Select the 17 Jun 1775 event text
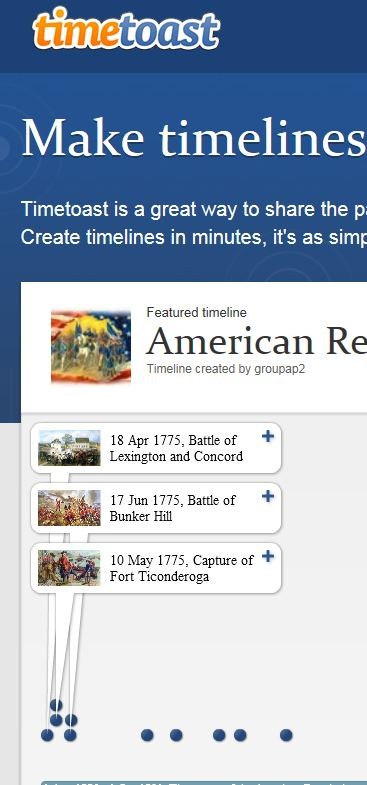Screen dimensions: 367x785 coord(172,508)
